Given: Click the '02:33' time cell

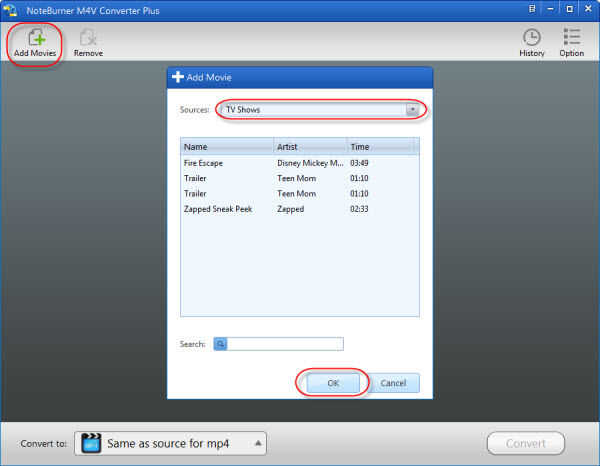Looking at the screenshot, I should point(359,209).
